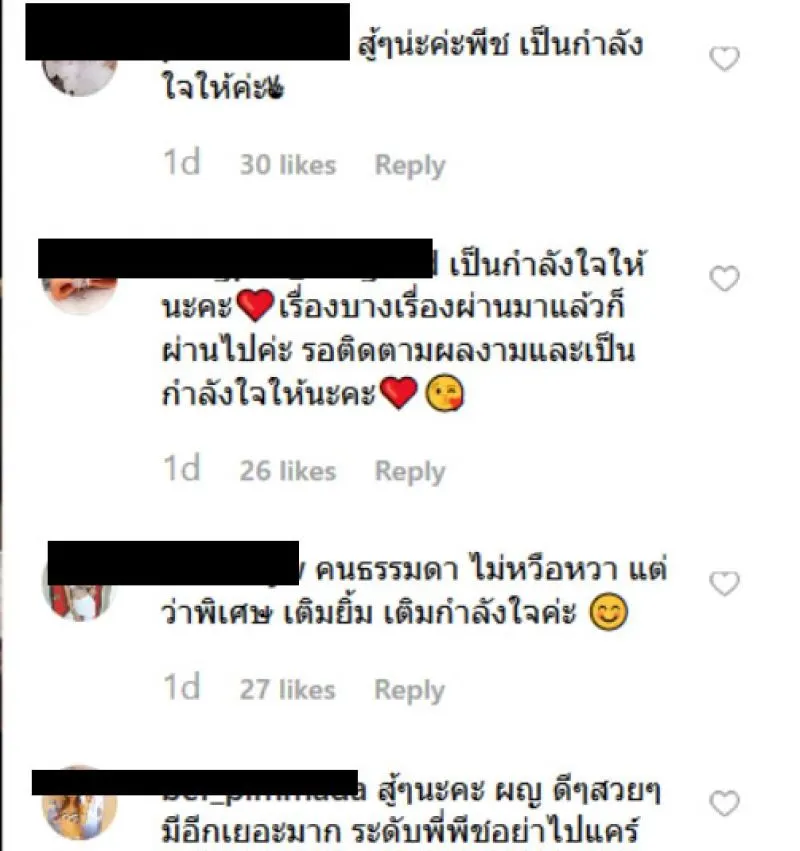Open the bottom commenter's profile photo
Screen dimensions: 800x851
tap(80, 809)
